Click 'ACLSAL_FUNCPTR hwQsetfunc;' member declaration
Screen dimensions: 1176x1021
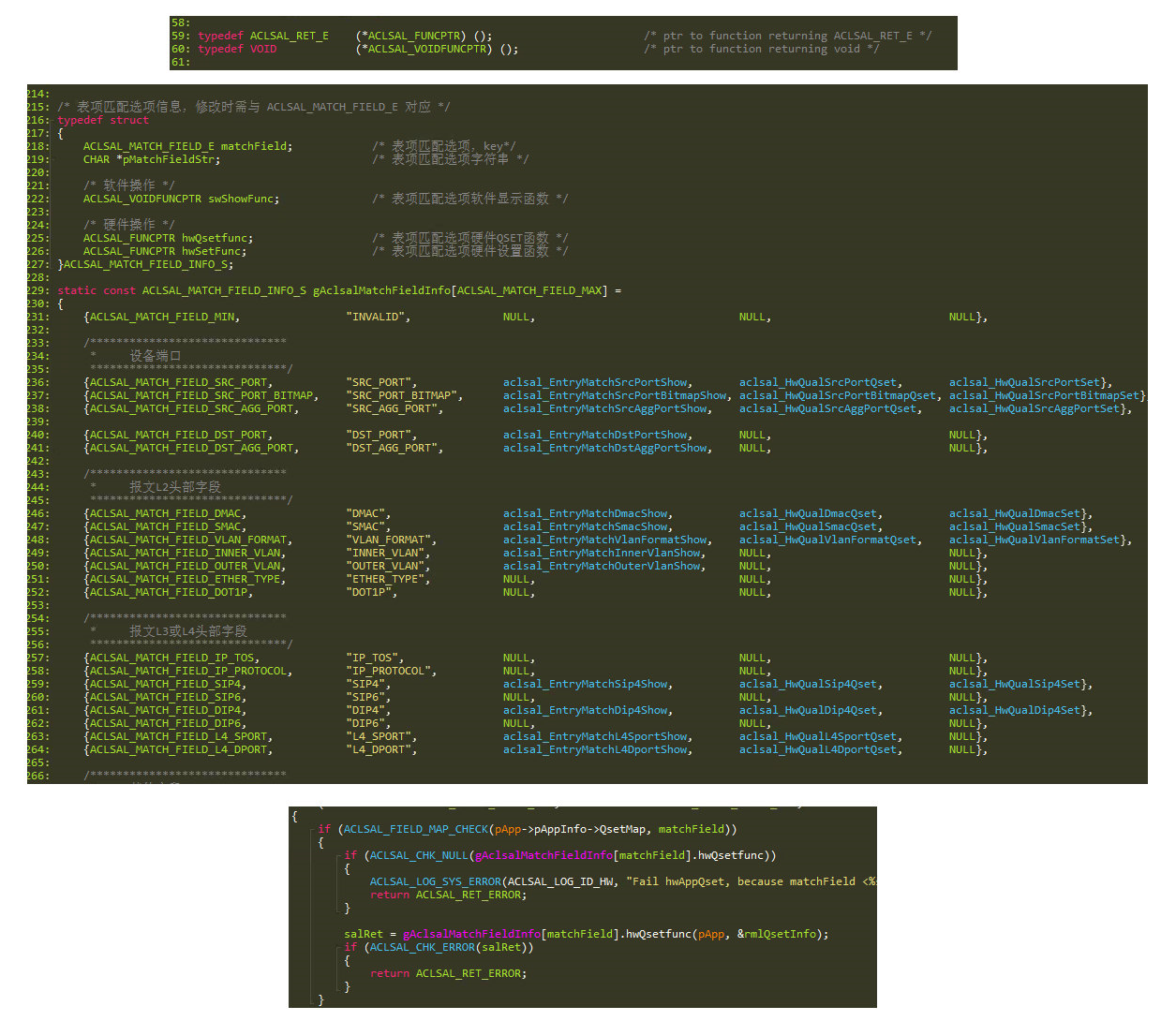click(168, 238)
